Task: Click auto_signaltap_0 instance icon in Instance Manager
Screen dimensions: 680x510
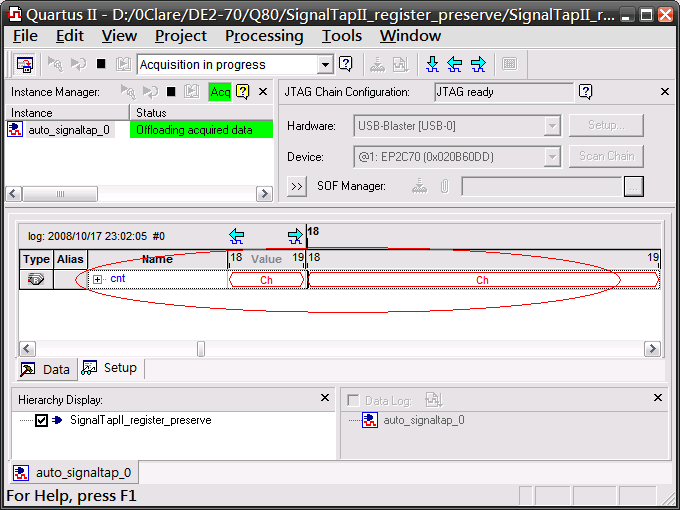Action: click(15, 130)
